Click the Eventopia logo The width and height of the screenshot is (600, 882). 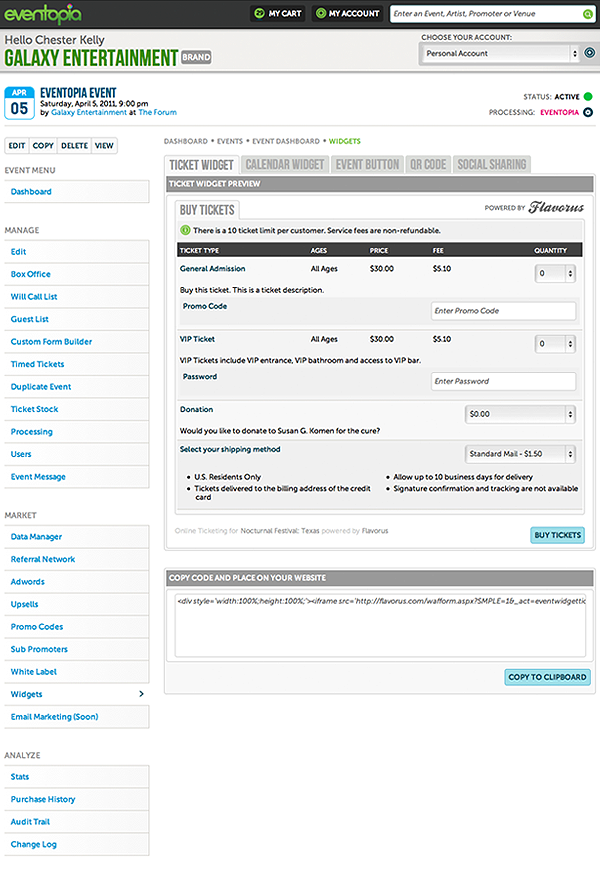pos(43,14)
